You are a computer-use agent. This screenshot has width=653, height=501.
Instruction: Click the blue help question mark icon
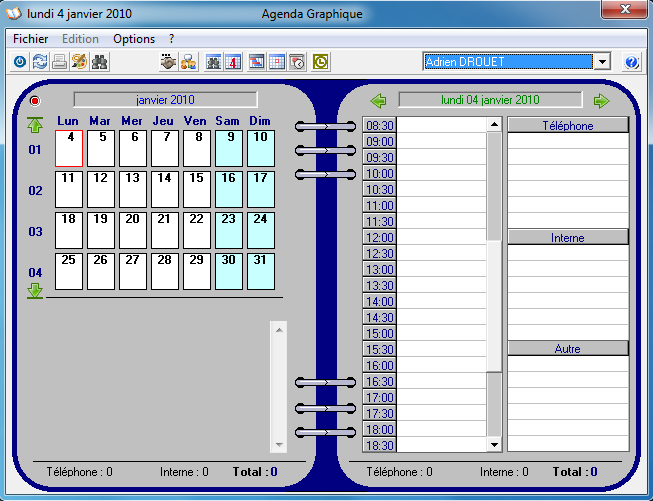coord(631,62)
